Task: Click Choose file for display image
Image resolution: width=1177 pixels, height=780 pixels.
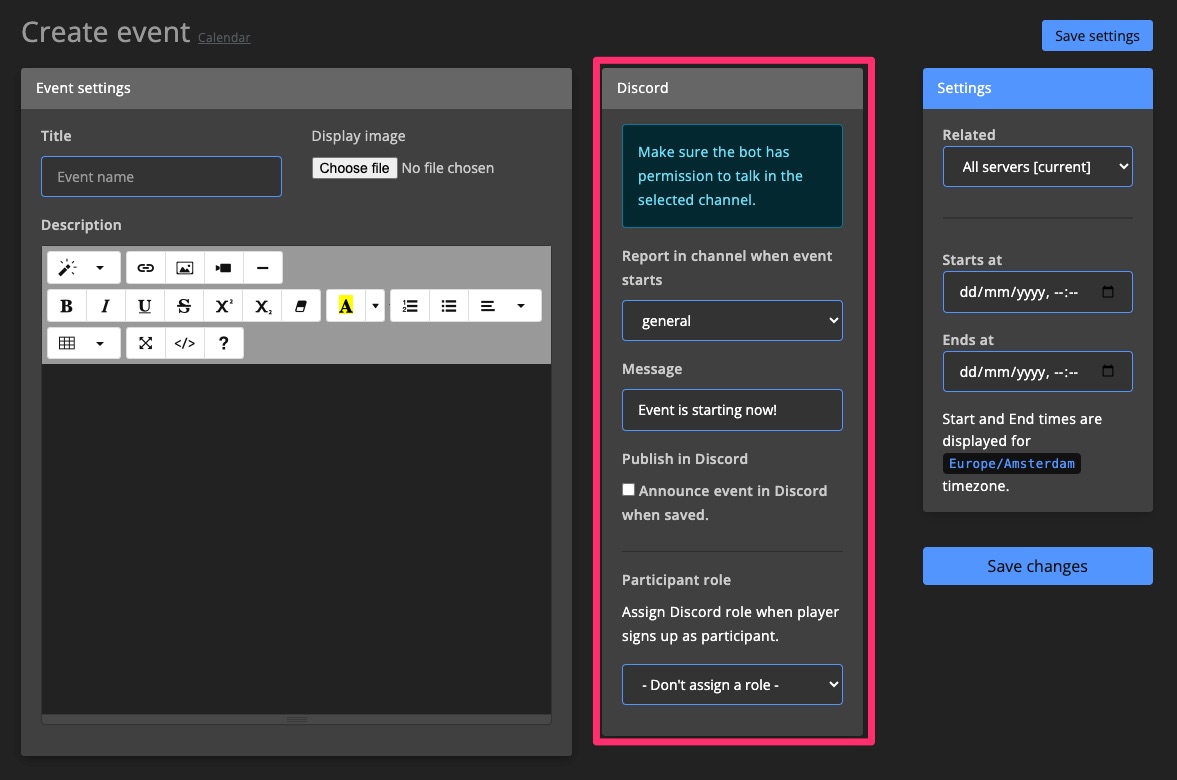Action: [354, 168]
